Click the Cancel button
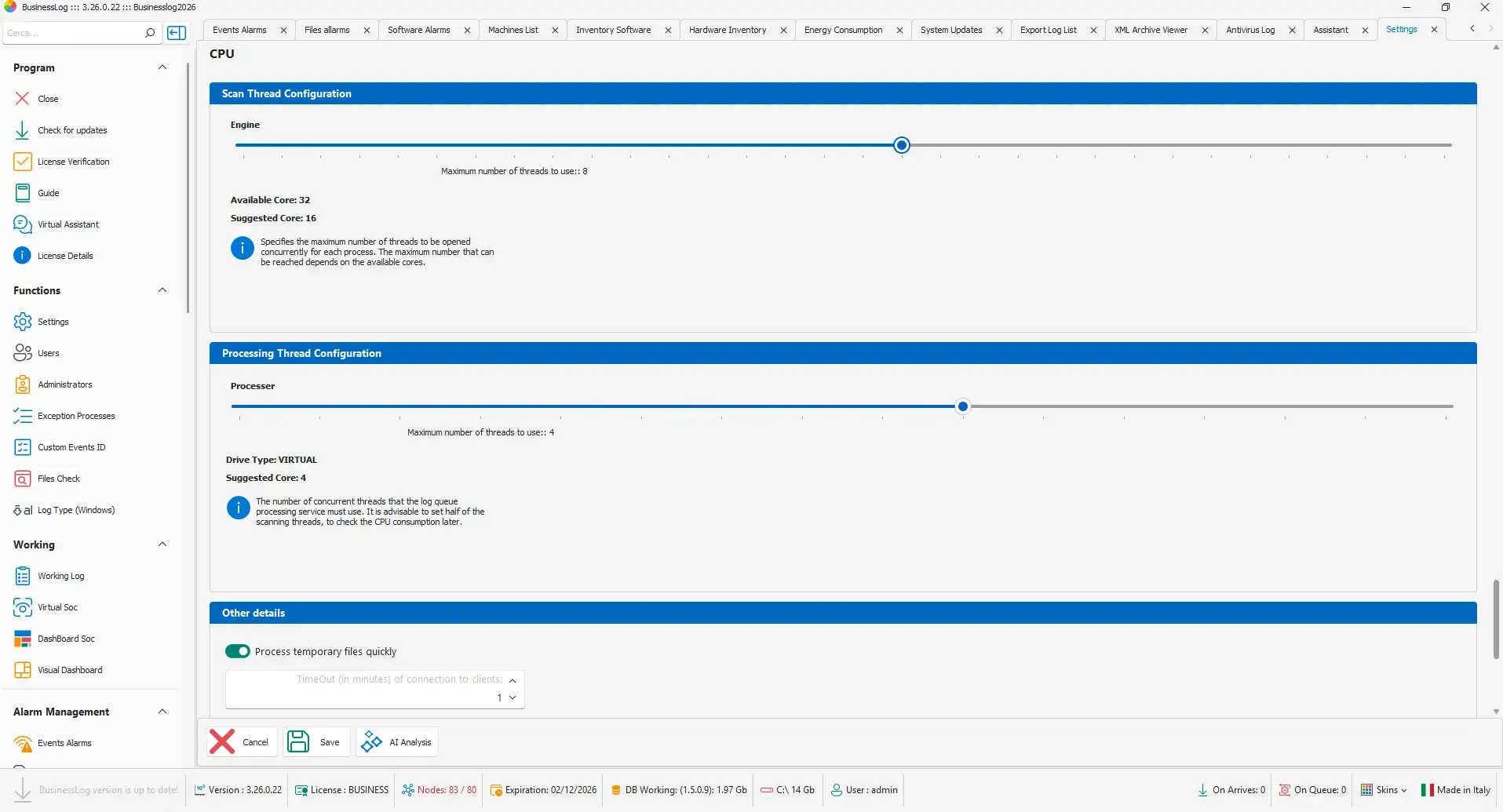Screen dimensions: 1503x812 [x=242, y=741]
